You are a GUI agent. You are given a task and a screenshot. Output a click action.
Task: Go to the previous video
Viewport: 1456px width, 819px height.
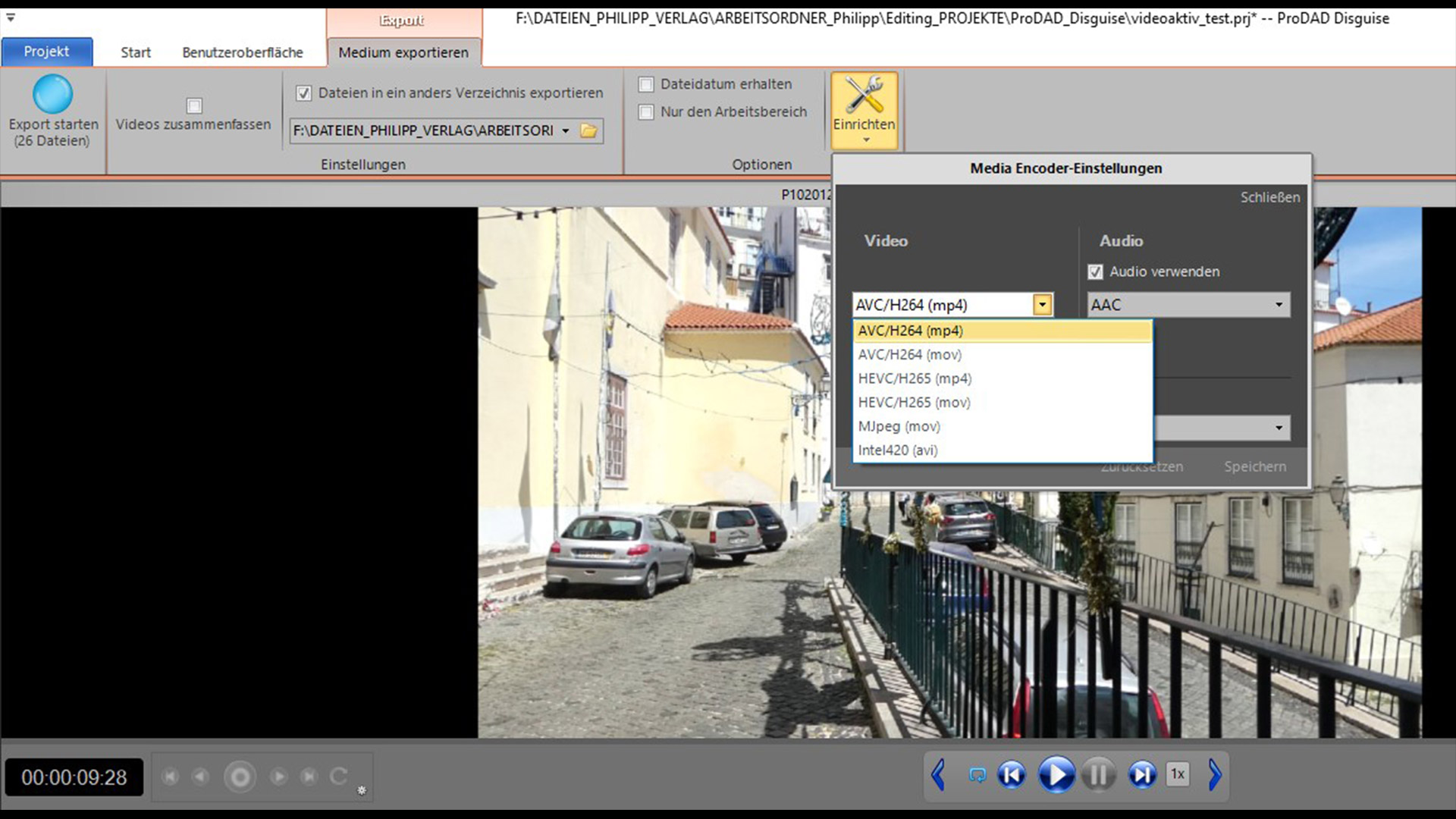tap(939, 774)
